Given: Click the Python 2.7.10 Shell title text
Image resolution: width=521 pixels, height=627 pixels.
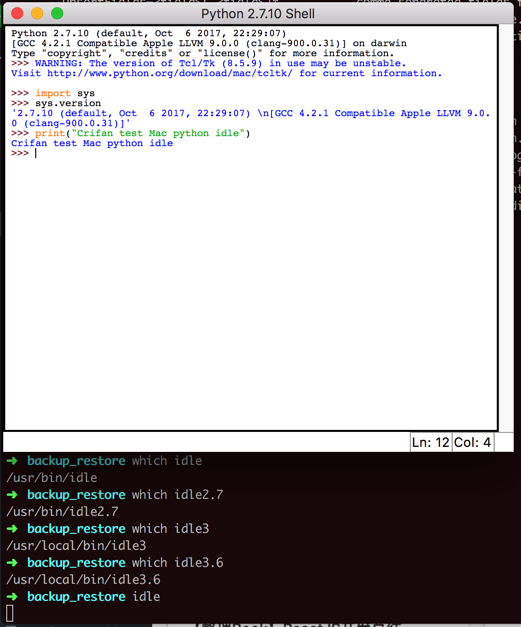Looking at the screenshot, I should click(258, 14).
